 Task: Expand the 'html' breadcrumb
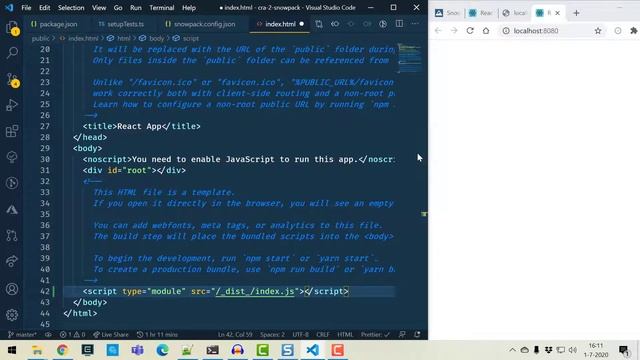[124, 38]
